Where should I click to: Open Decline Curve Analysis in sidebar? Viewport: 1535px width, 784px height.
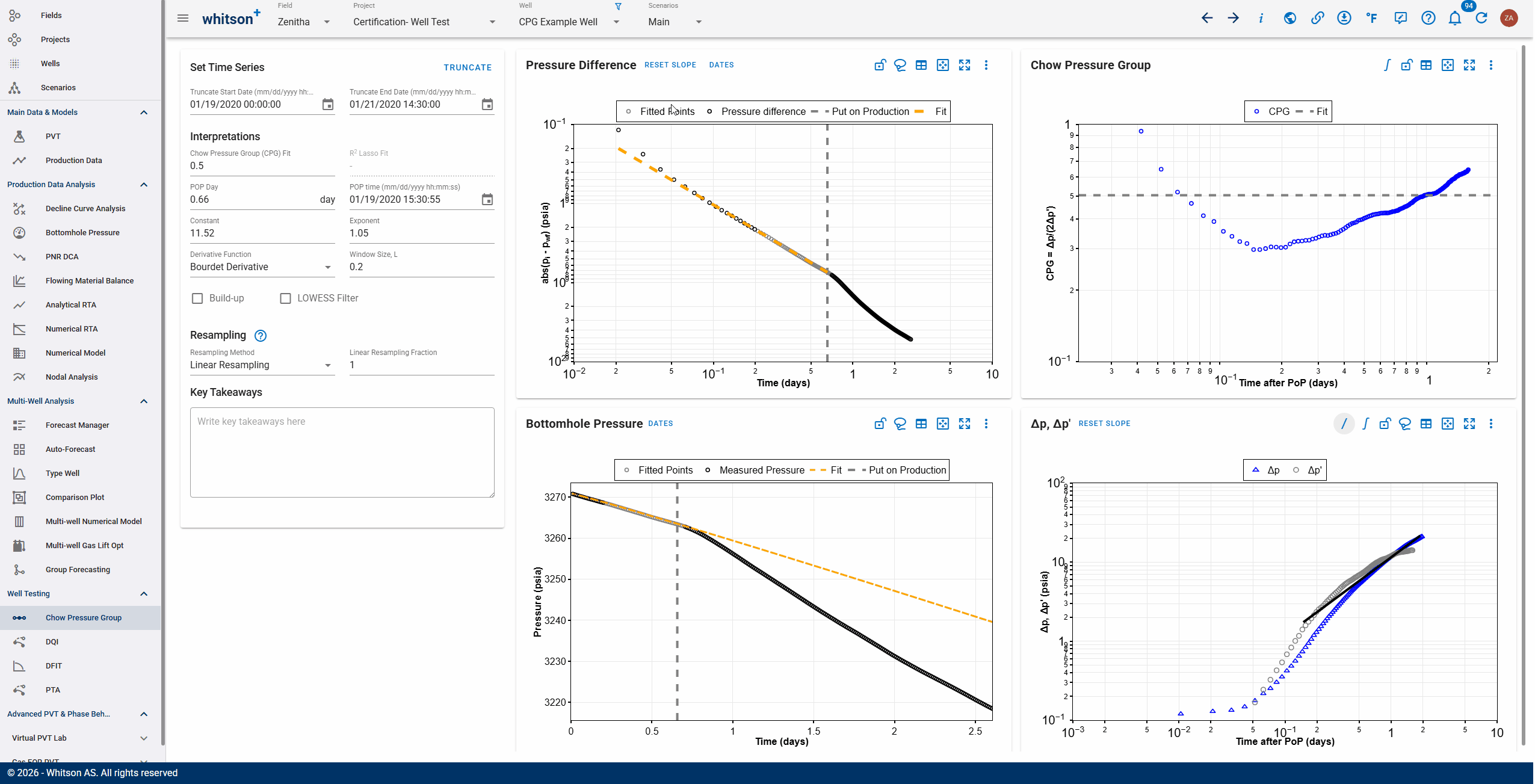click(x=85, y=209)
